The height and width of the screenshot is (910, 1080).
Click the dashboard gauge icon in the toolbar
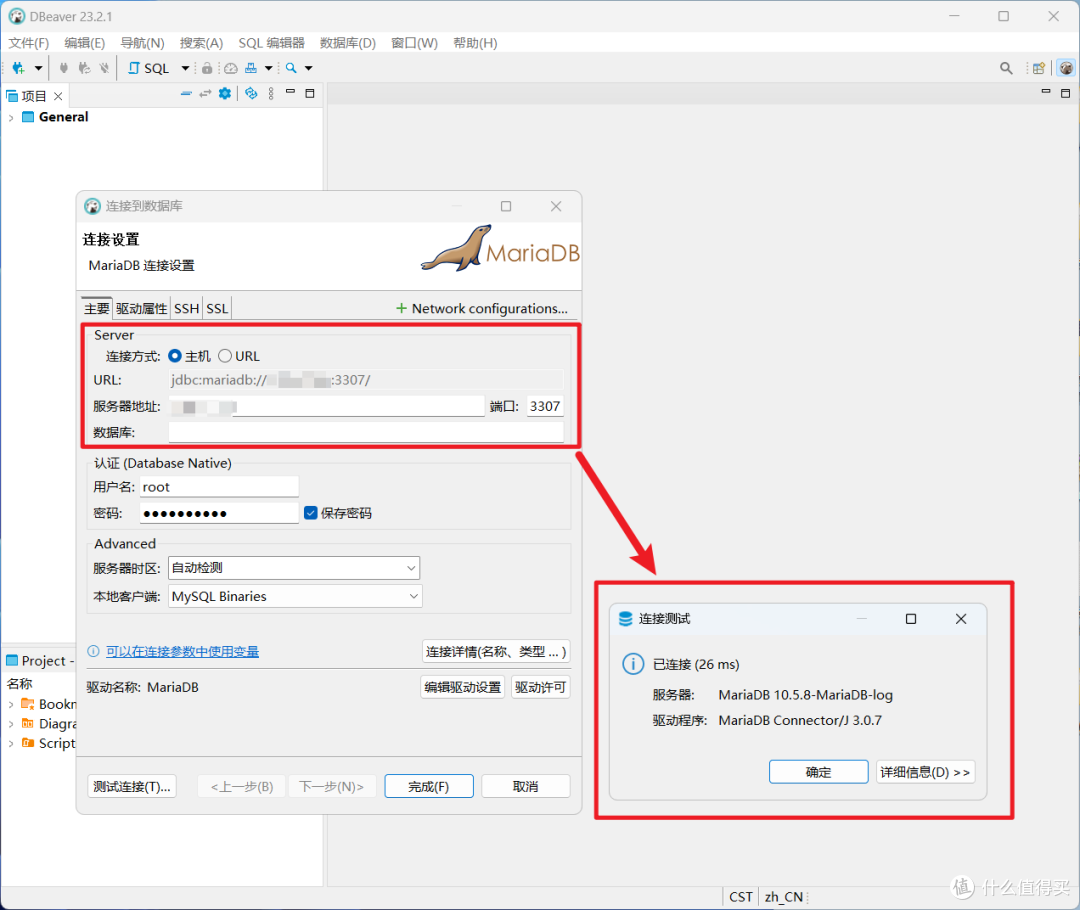pyautogui.click(x=230, y=68)
